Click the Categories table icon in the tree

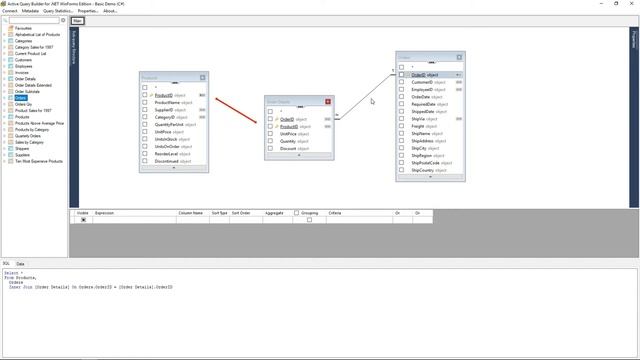pyautogui.click(x=11, y=41)
